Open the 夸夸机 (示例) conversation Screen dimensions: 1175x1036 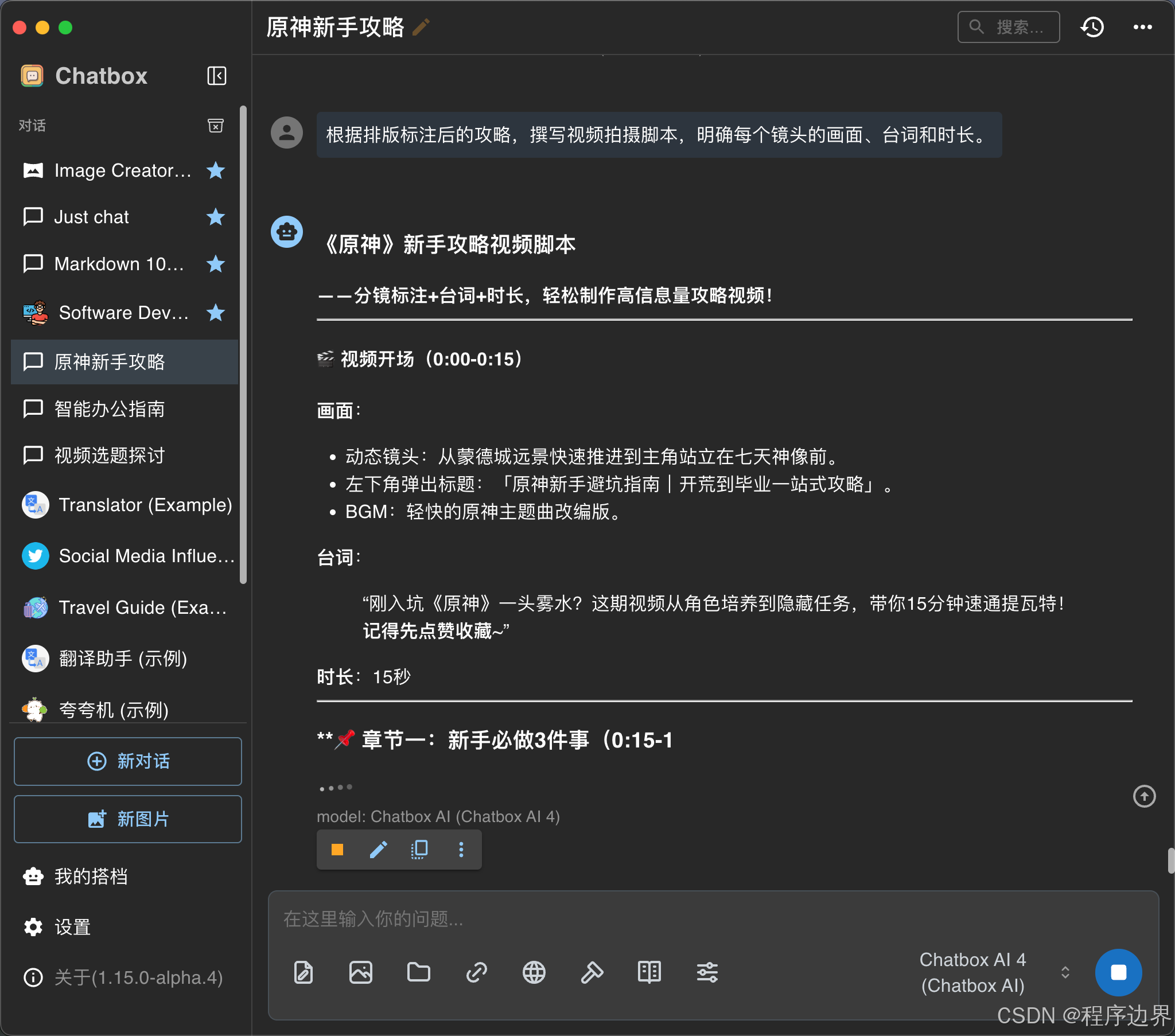click(124, 710)
